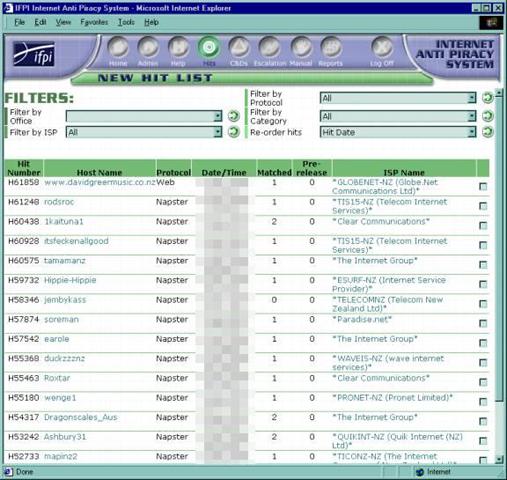
Task: Open the Reports navigation icon
Action: click(330, 47)
